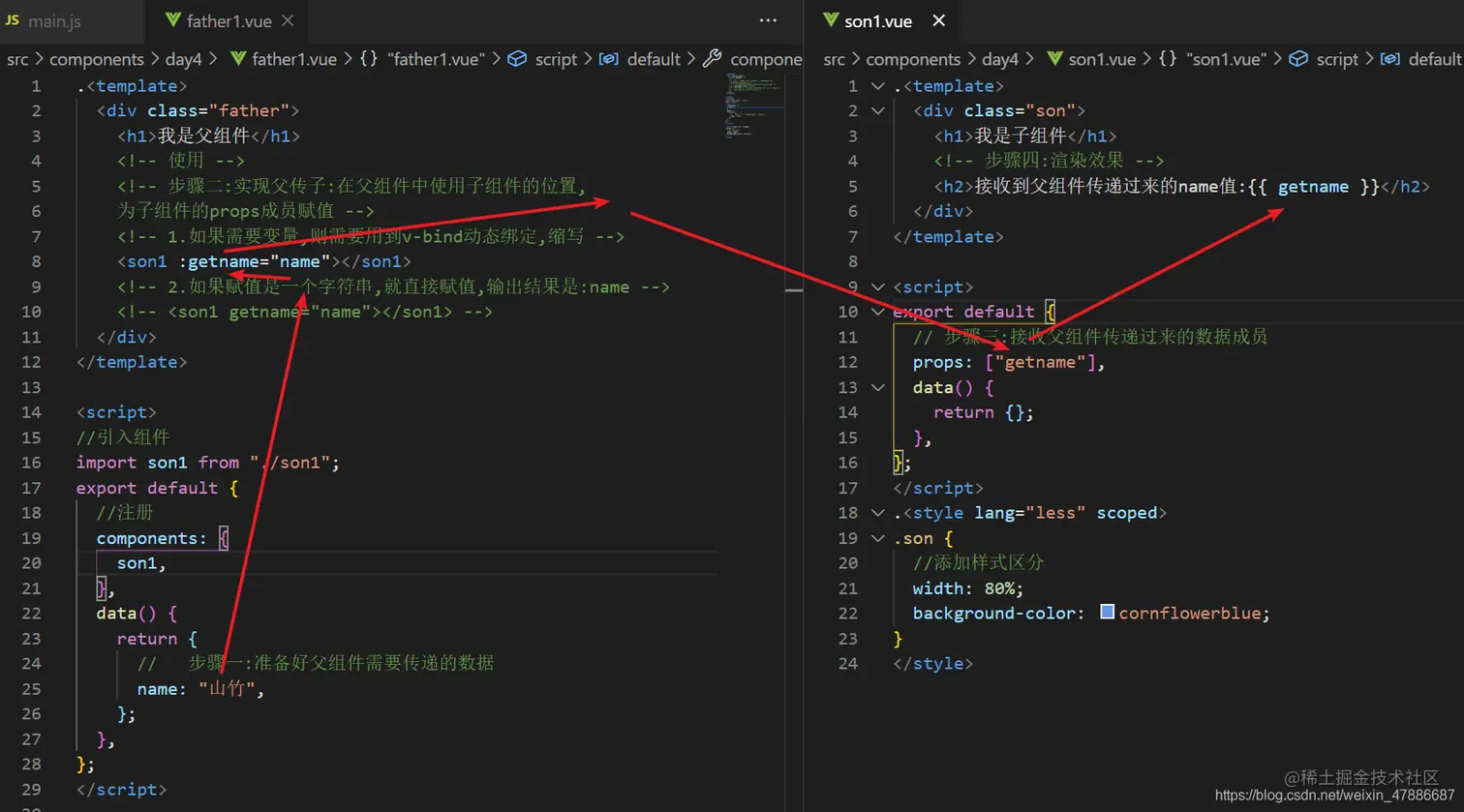Collapse the style fold on son1.vue line 18

click(x=877, y=514)
